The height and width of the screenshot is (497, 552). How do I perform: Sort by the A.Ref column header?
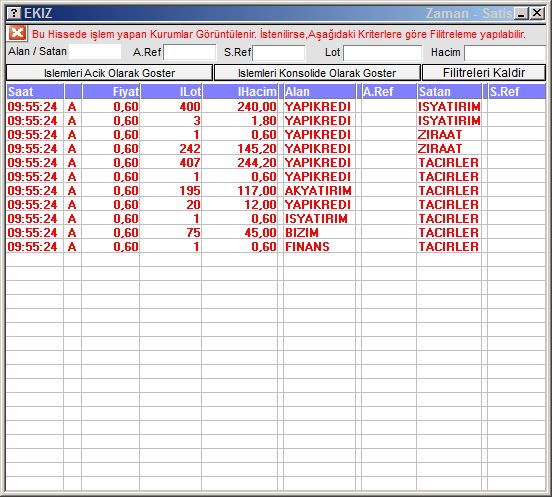[389, 92]
